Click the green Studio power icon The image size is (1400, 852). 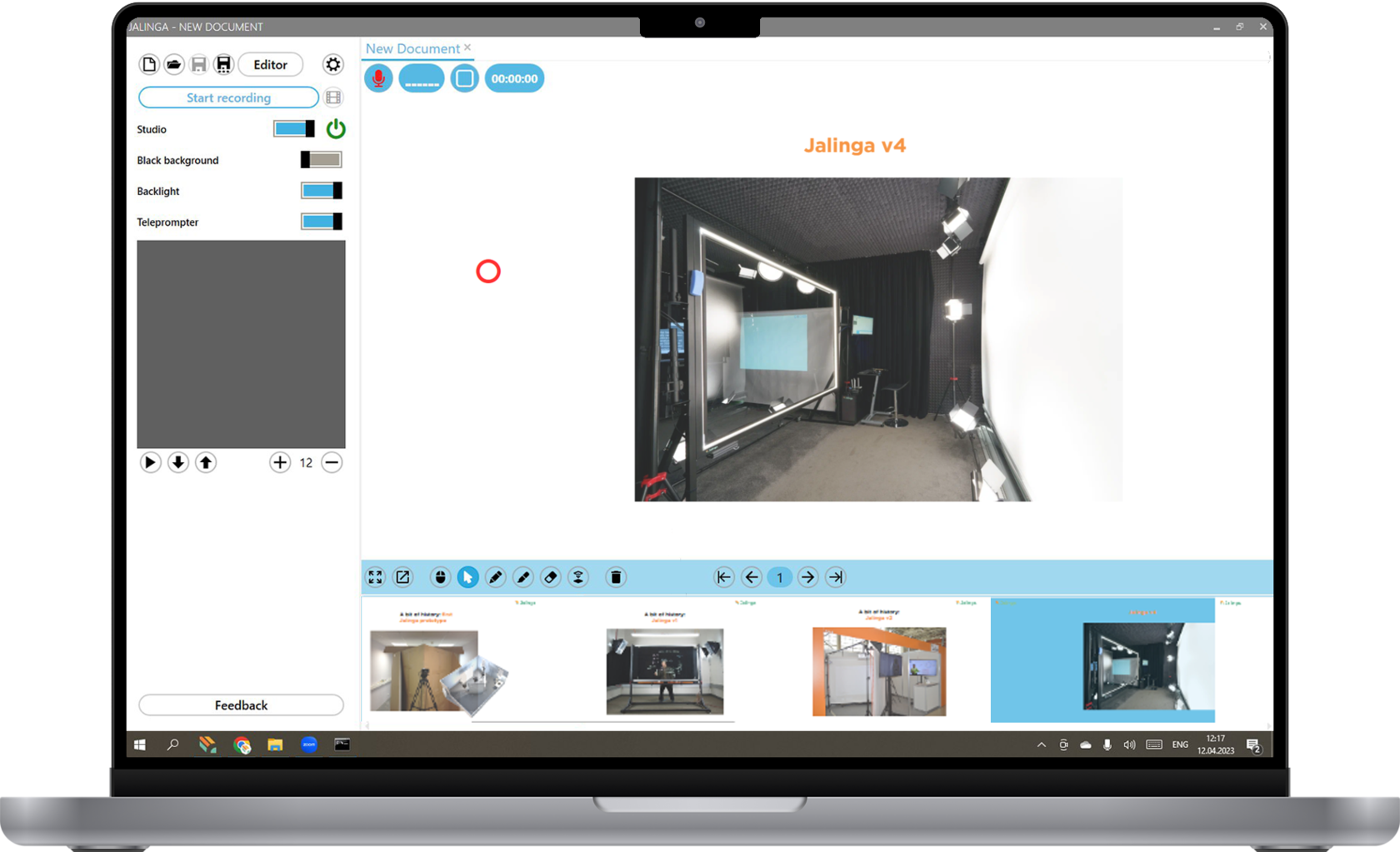336,128
